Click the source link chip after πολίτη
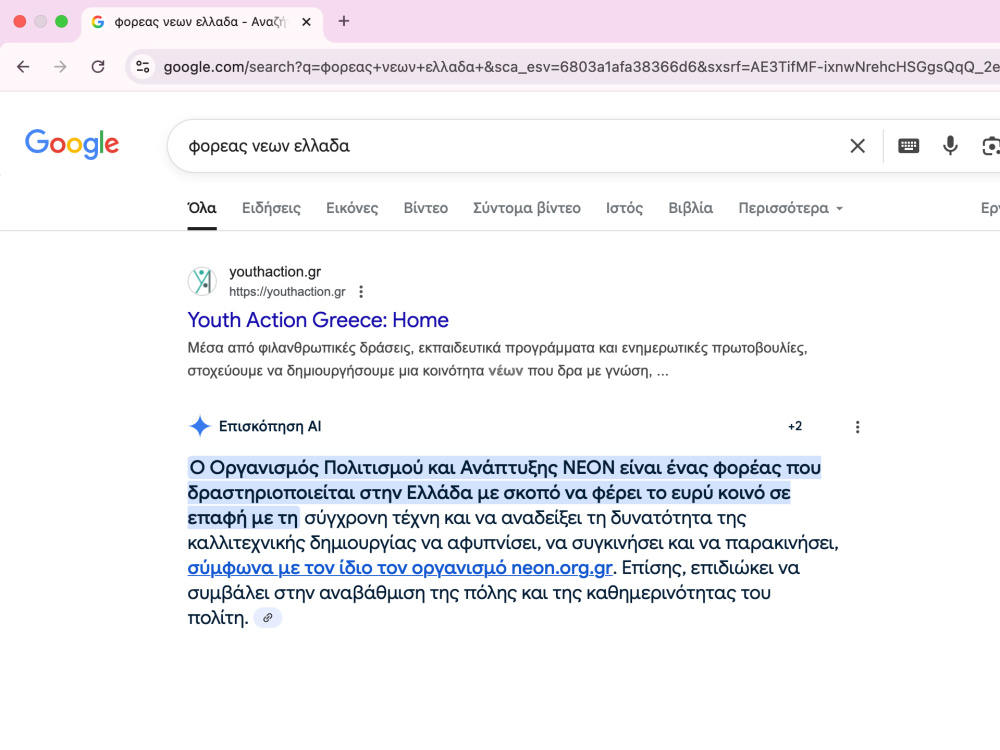 pyautogui.click(x=268, y=618)
